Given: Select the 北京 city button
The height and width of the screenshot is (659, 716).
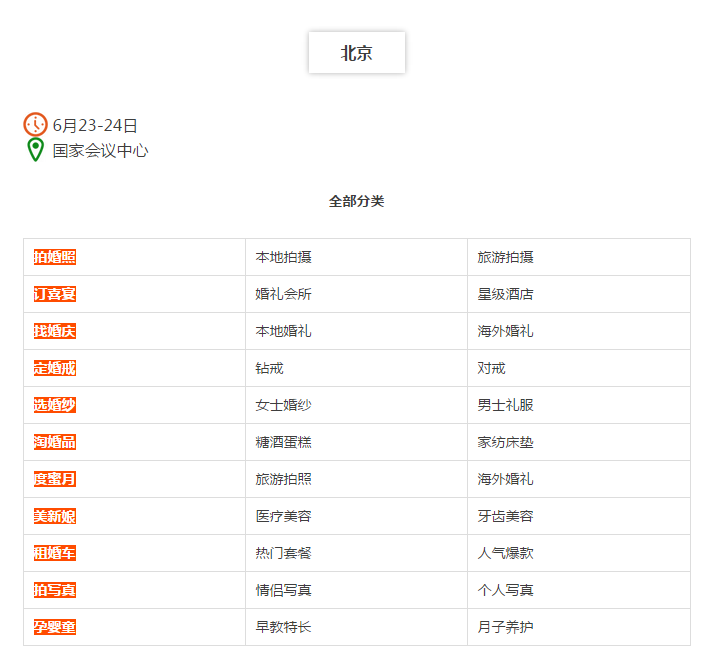Looking at the screenshot, I should click(357, 53).
